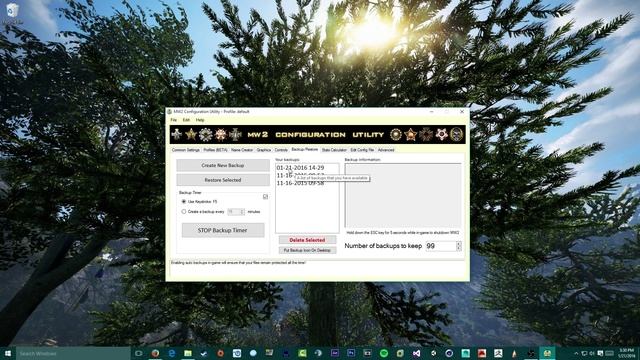Click the skull emblem at the banner's right end

pos(457,134)
